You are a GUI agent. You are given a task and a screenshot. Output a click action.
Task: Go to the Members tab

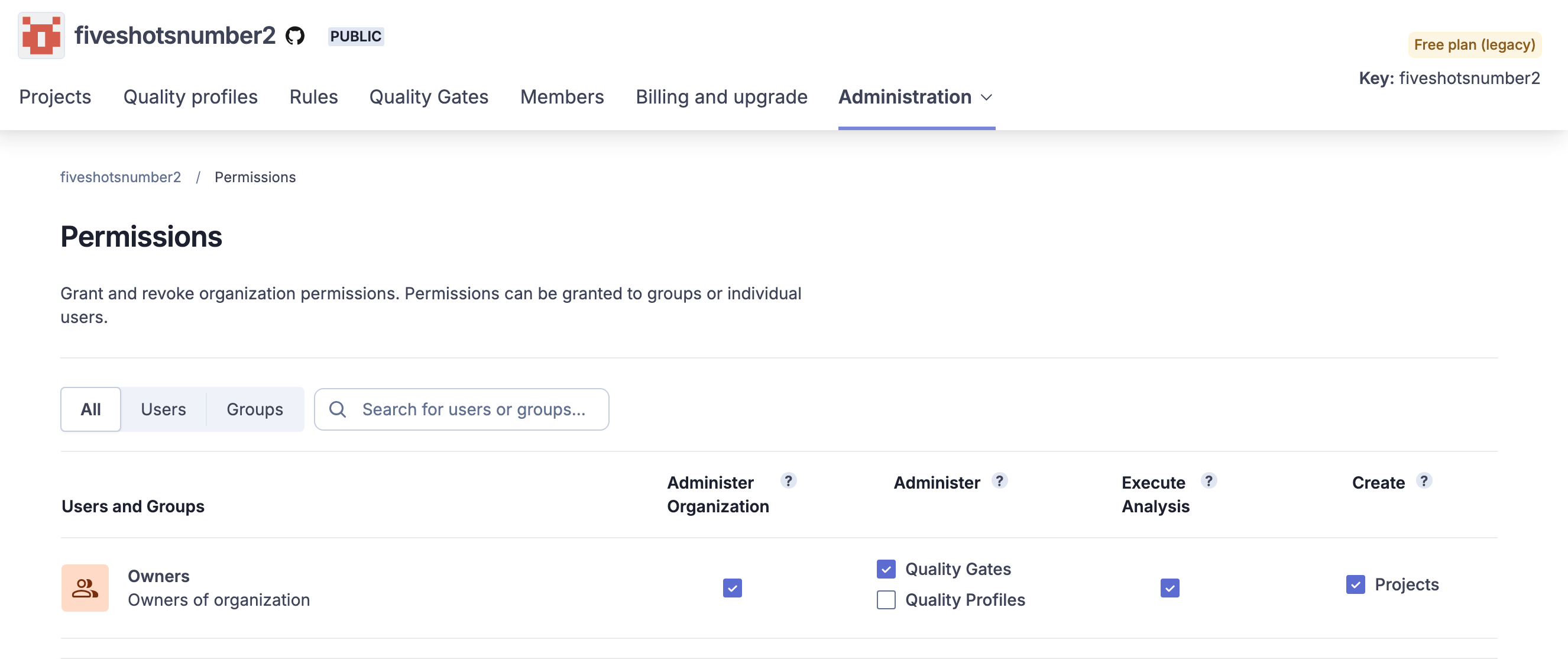pyautogui.click(x=561, y=97)
